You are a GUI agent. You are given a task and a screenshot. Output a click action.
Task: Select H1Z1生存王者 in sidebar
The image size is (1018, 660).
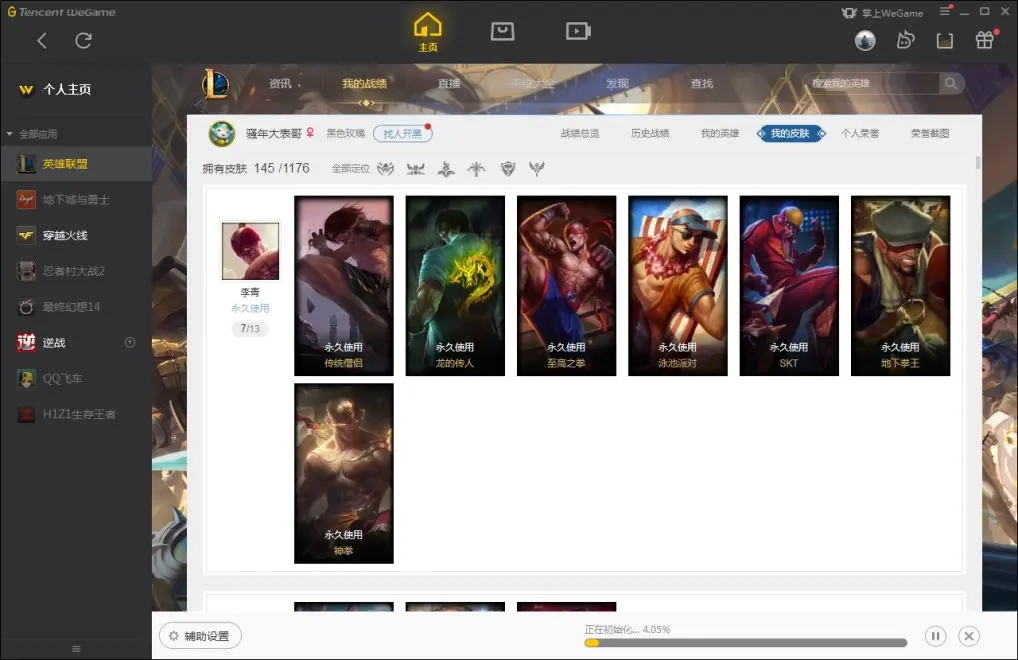pos(76,414)
